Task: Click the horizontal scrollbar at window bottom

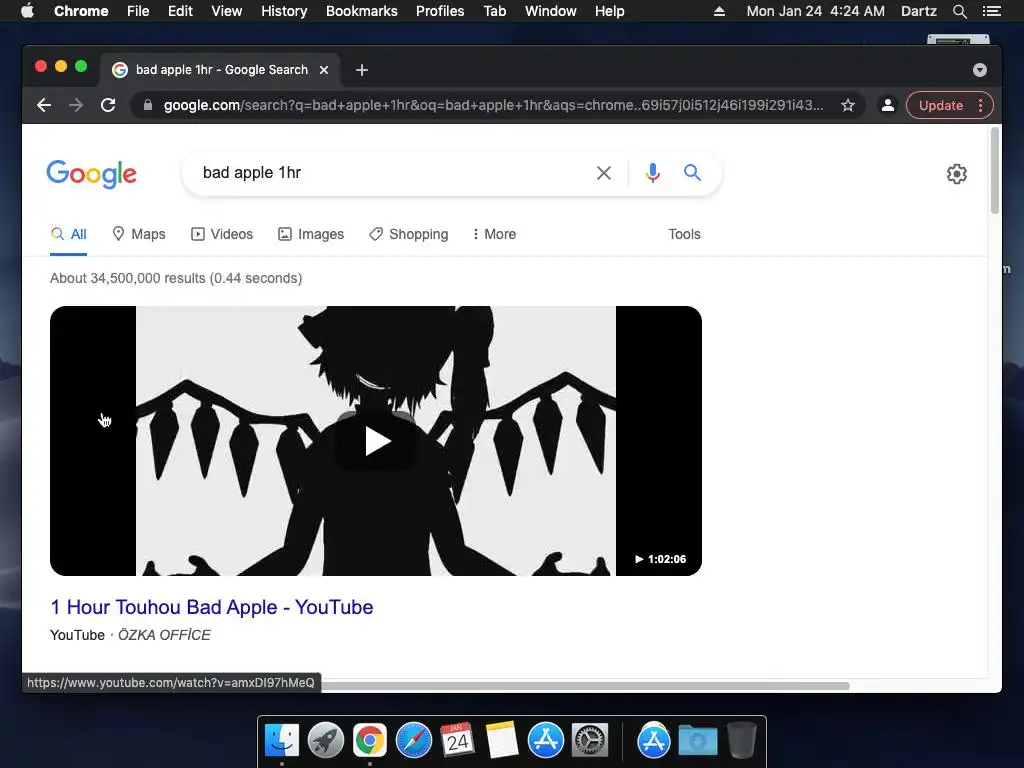Action: pyautogui.click(x=584, y=686)
